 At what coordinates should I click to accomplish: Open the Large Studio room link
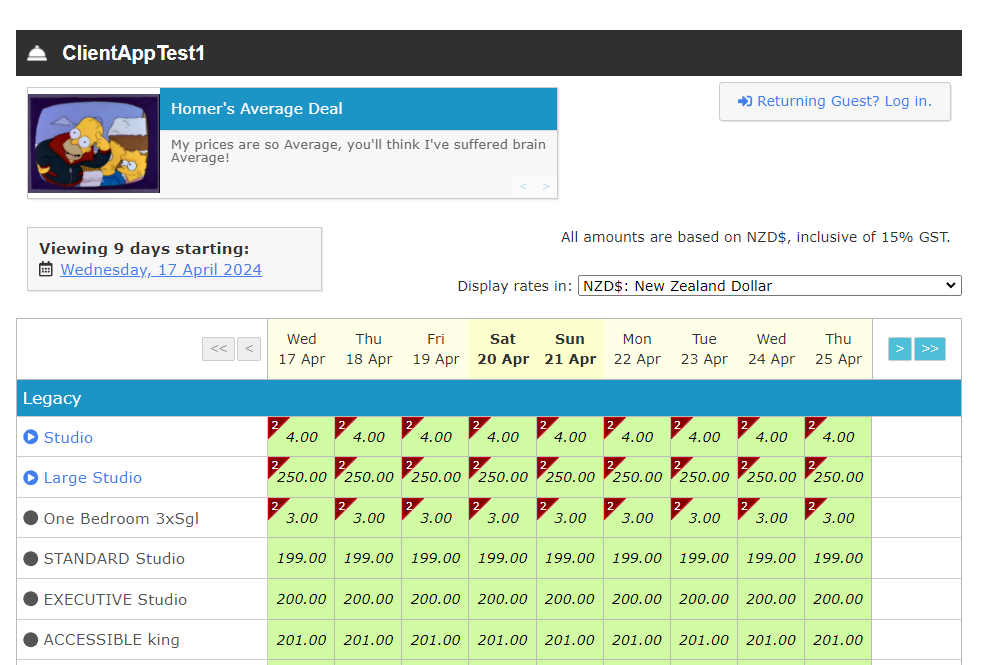[93, 478]
